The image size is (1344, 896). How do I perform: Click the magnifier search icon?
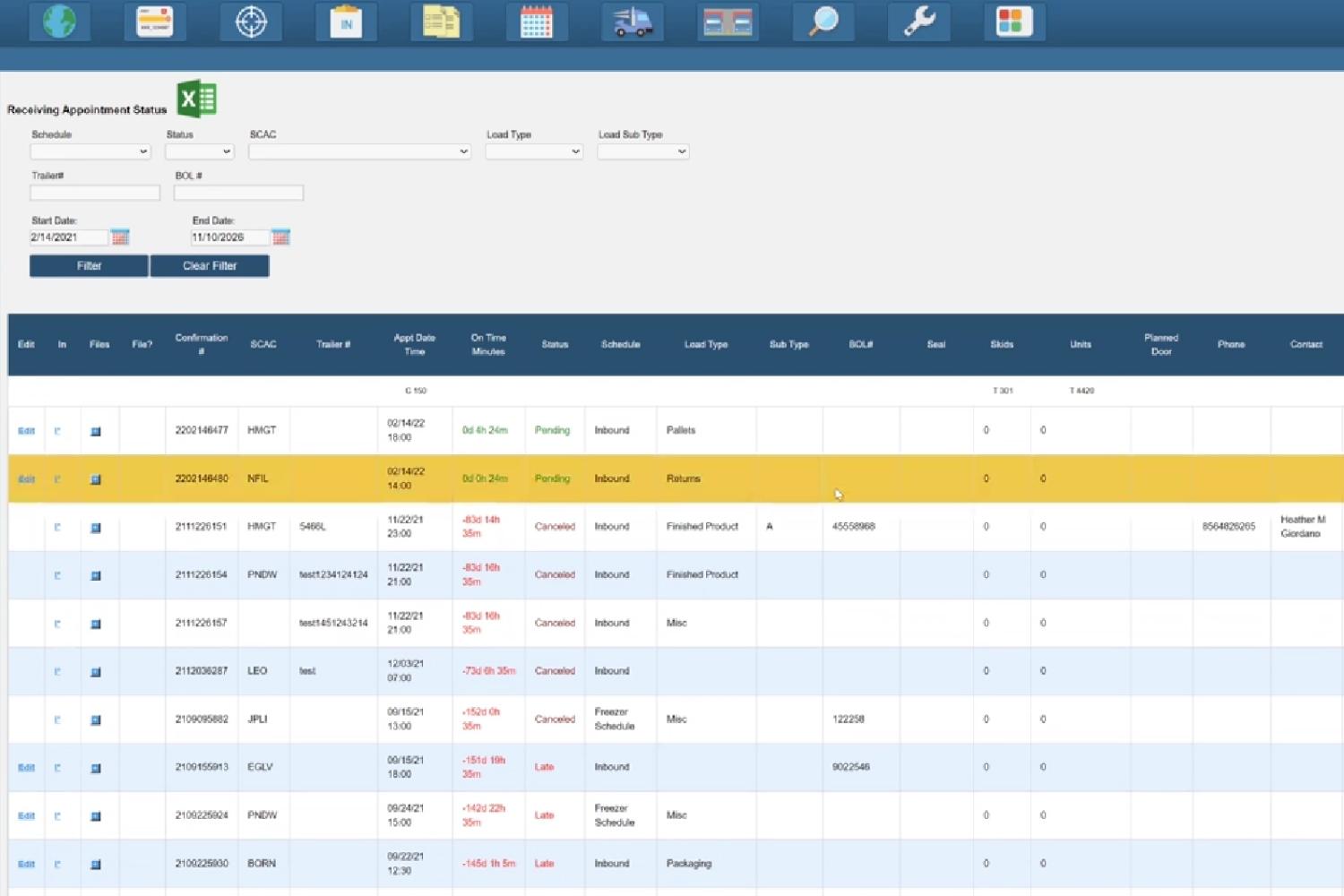tap(823, 22)
